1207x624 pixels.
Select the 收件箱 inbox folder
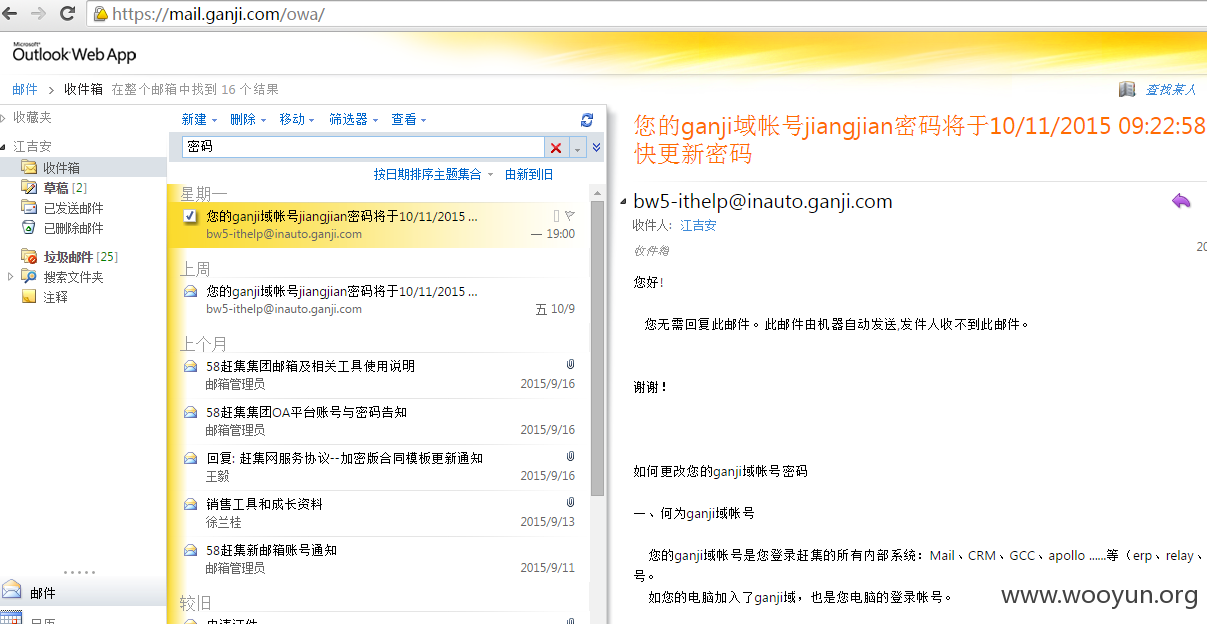61,168
